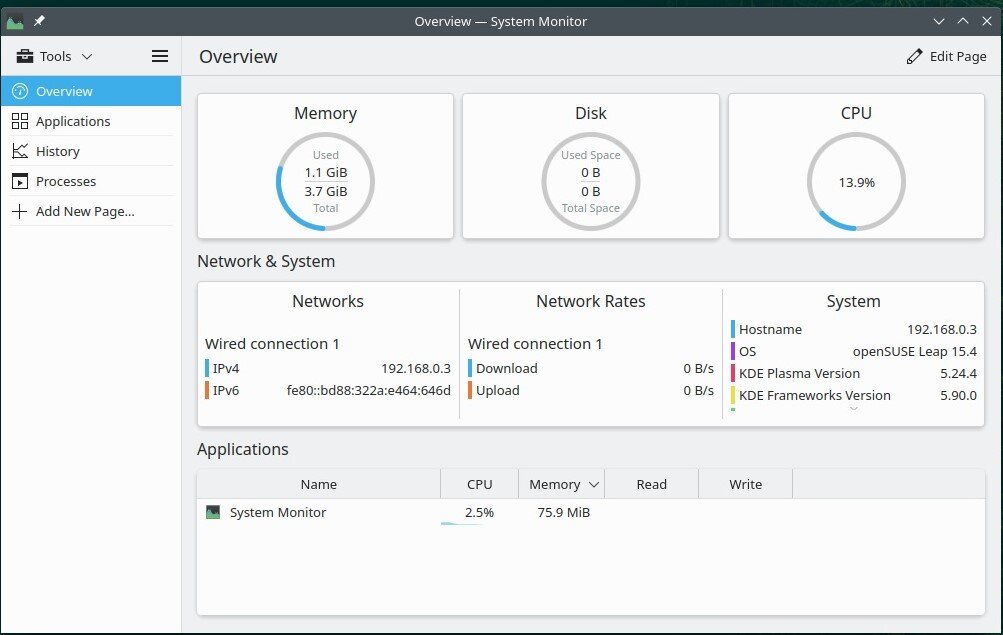The height and width of the screenshot is (635, 1003).
Task: Choose Add New Page… entry
Action: pyautogui.click(x=91, y=211)
